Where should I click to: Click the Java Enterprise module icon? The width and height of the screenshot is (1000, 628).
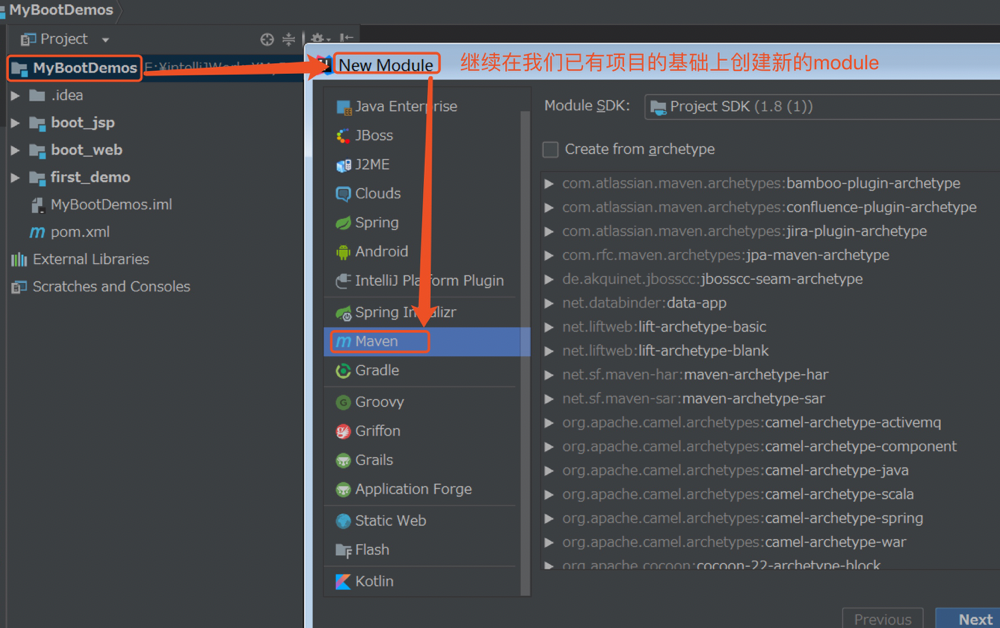point(344,107)
